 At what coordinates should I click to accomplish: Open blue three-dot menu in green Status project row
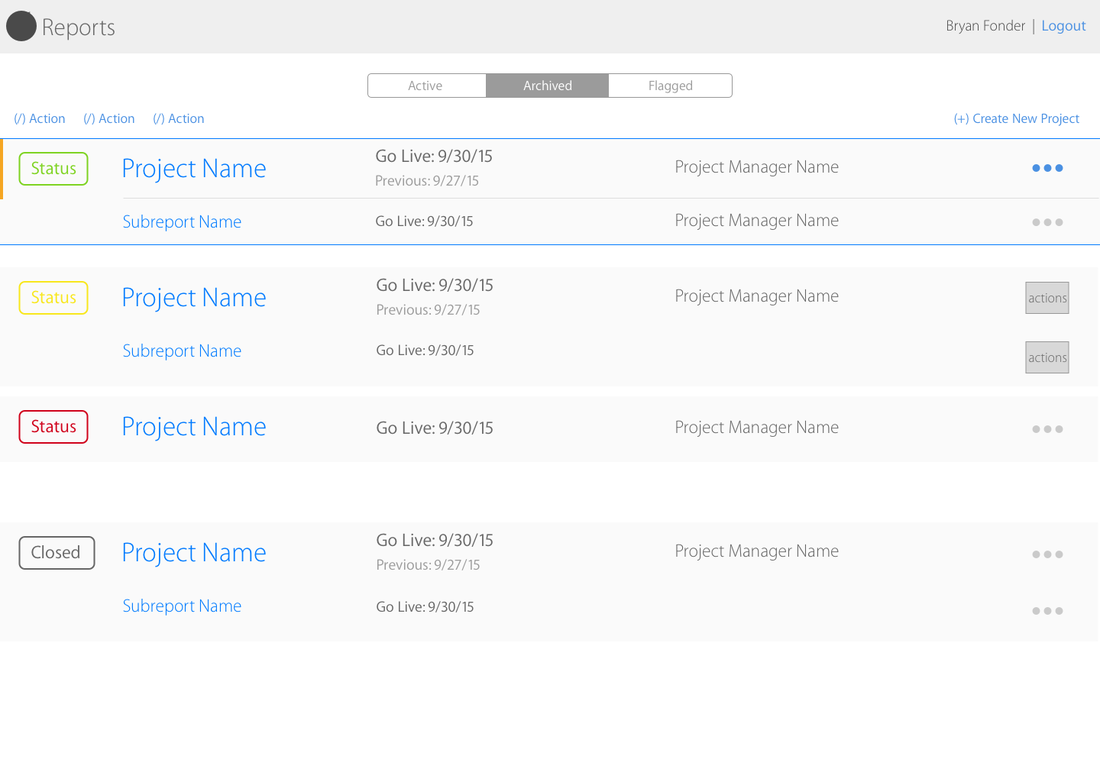click(x=1047, y=168)
